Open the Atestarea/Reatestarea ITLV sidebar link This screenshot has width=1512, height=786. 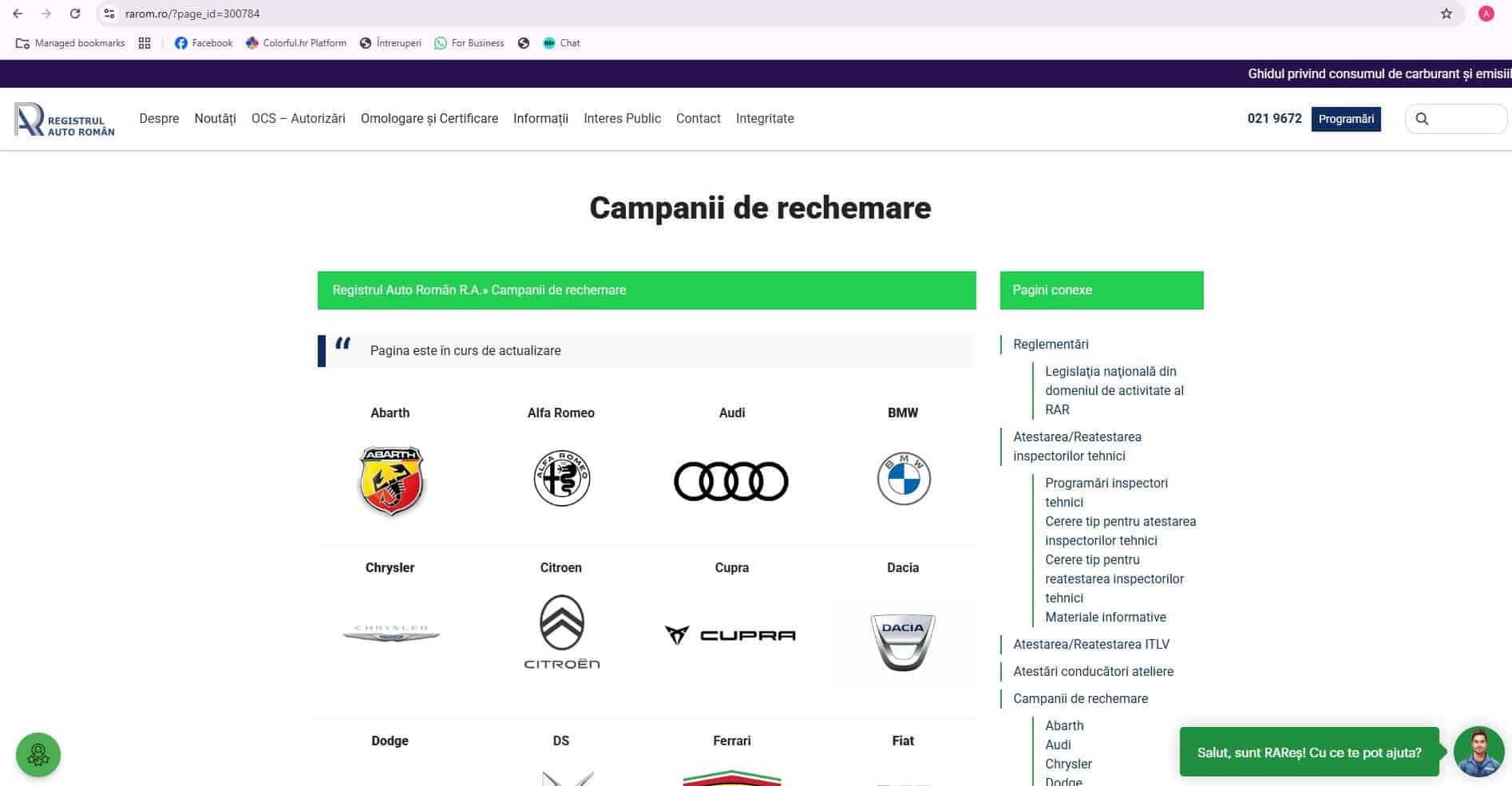coord(1091,644)
